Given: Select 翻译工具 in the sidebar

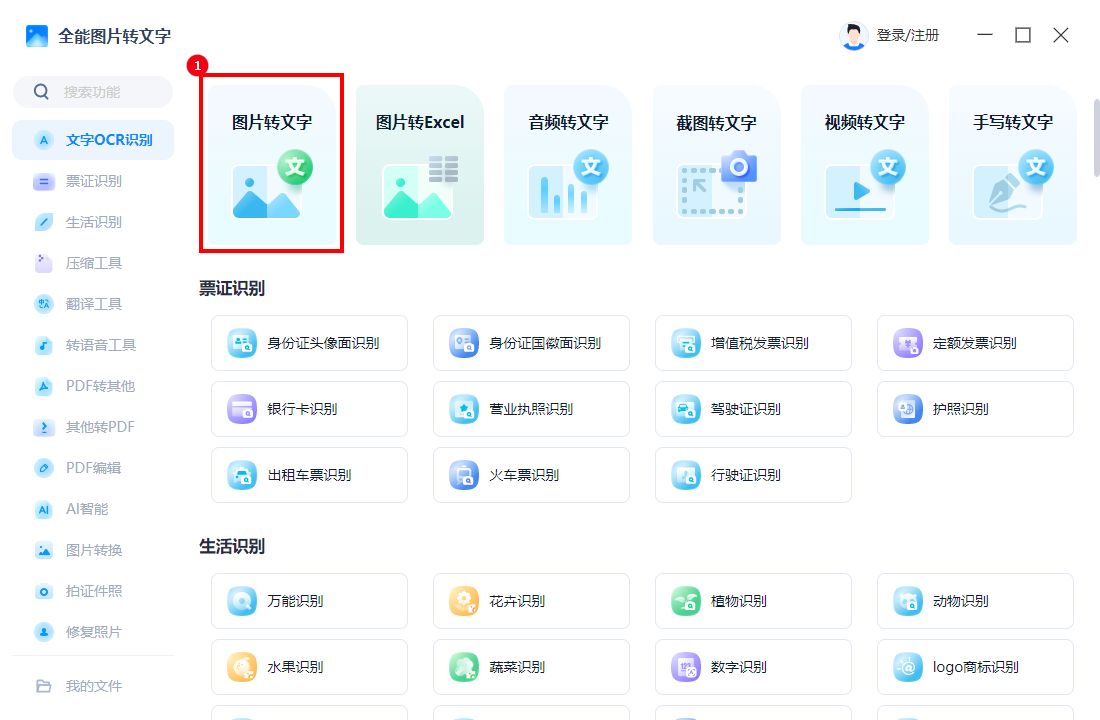Looking at the screenshot, I should [93, 304].
